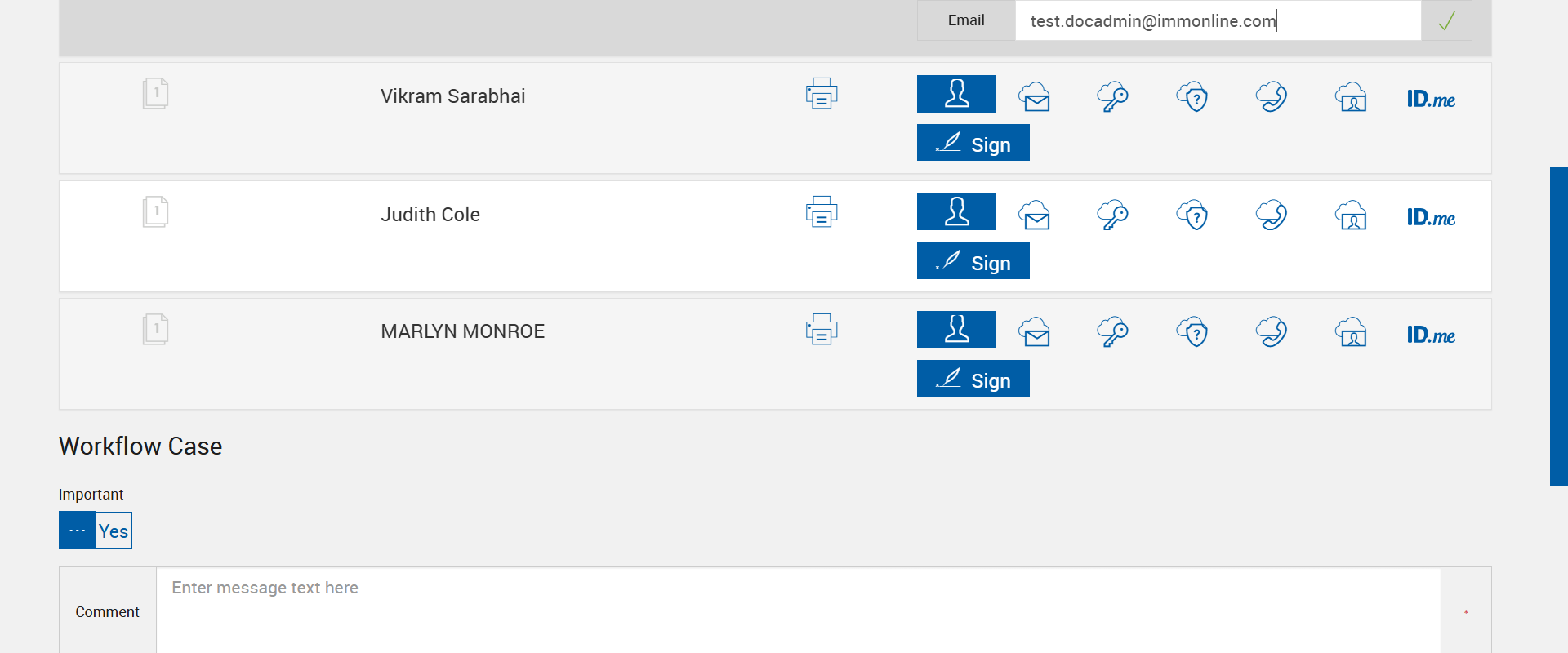Select in-person signer icon for Vikram Sarabhai
Image resolution: width=1568 pixels, height=653 pixels.
pos(956,94)
